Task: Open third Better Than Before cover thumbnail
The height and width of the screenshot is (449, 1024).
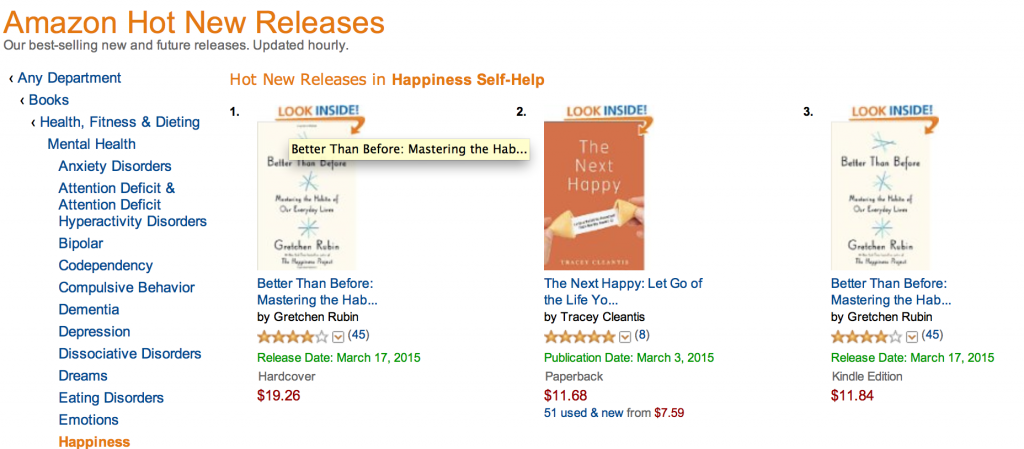Action: (880, 196)
